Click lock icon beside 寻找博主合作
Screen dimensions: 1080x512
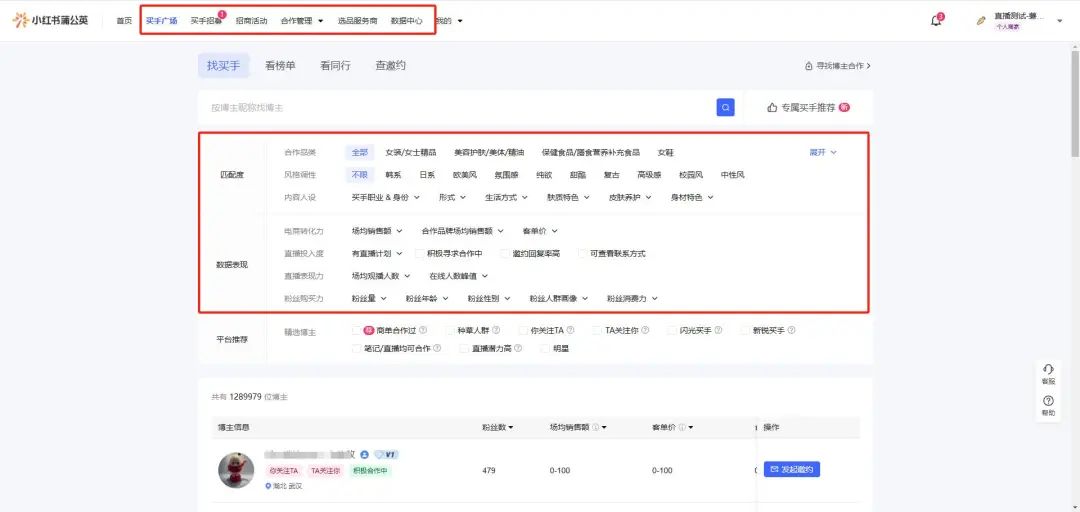[809, 66]
